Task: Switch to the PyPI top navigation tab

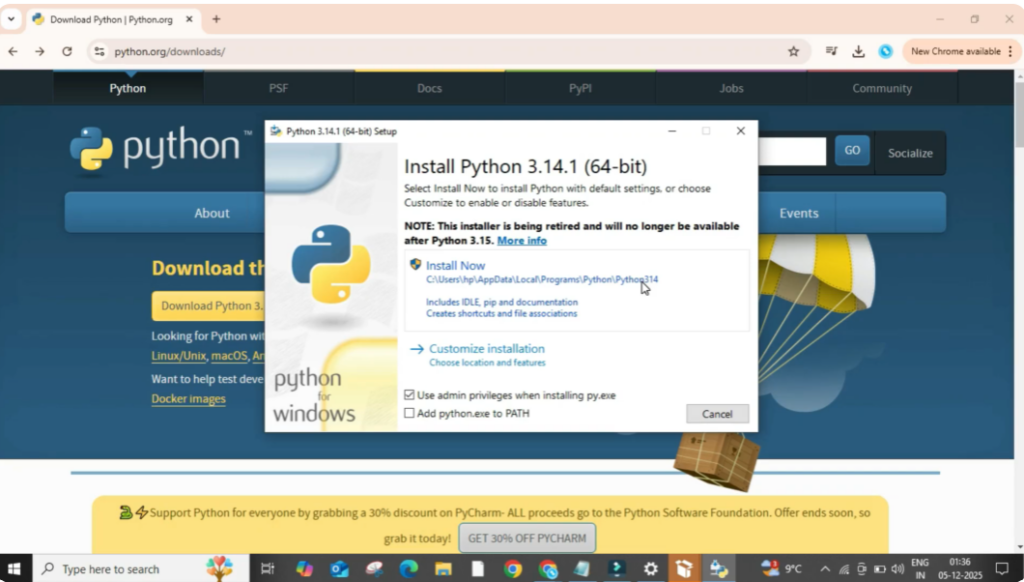Action: (x=580, y=88)
